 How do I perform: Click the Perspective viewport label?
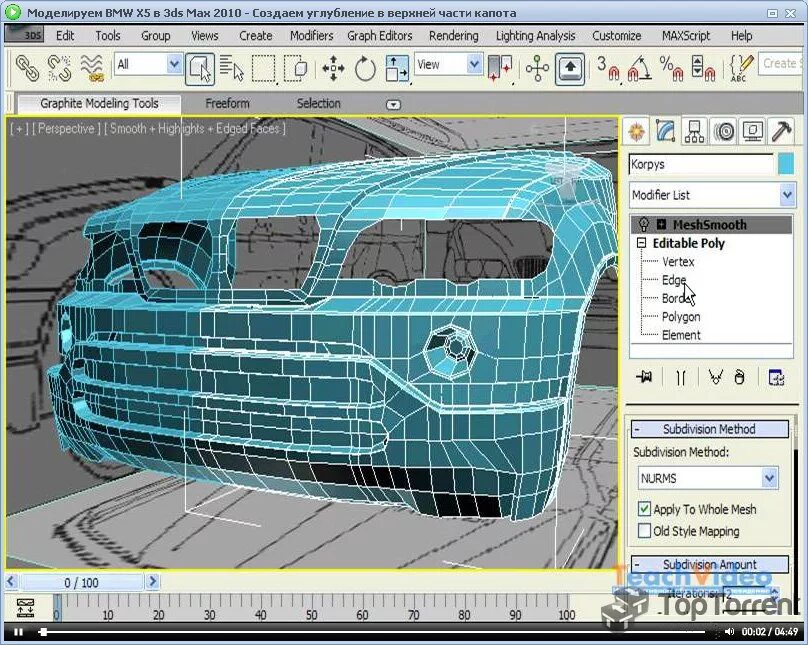pos(66,128)
